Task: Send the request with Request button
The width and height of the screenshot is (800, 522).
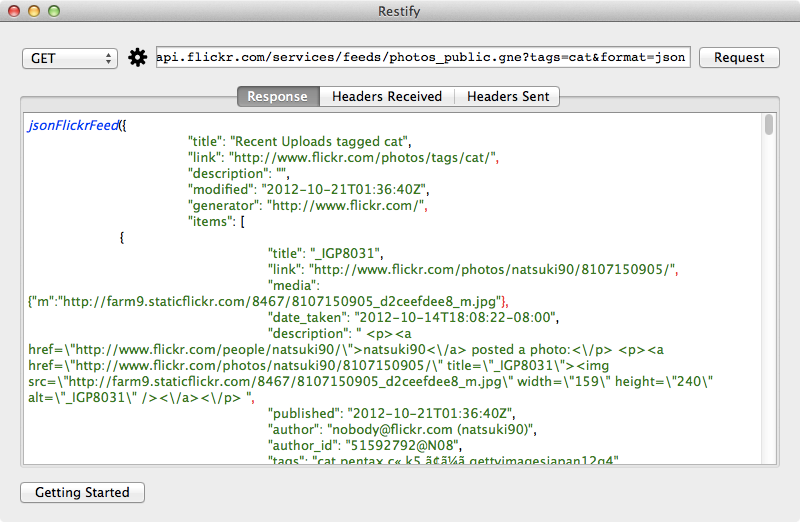Action: point(739,57)
